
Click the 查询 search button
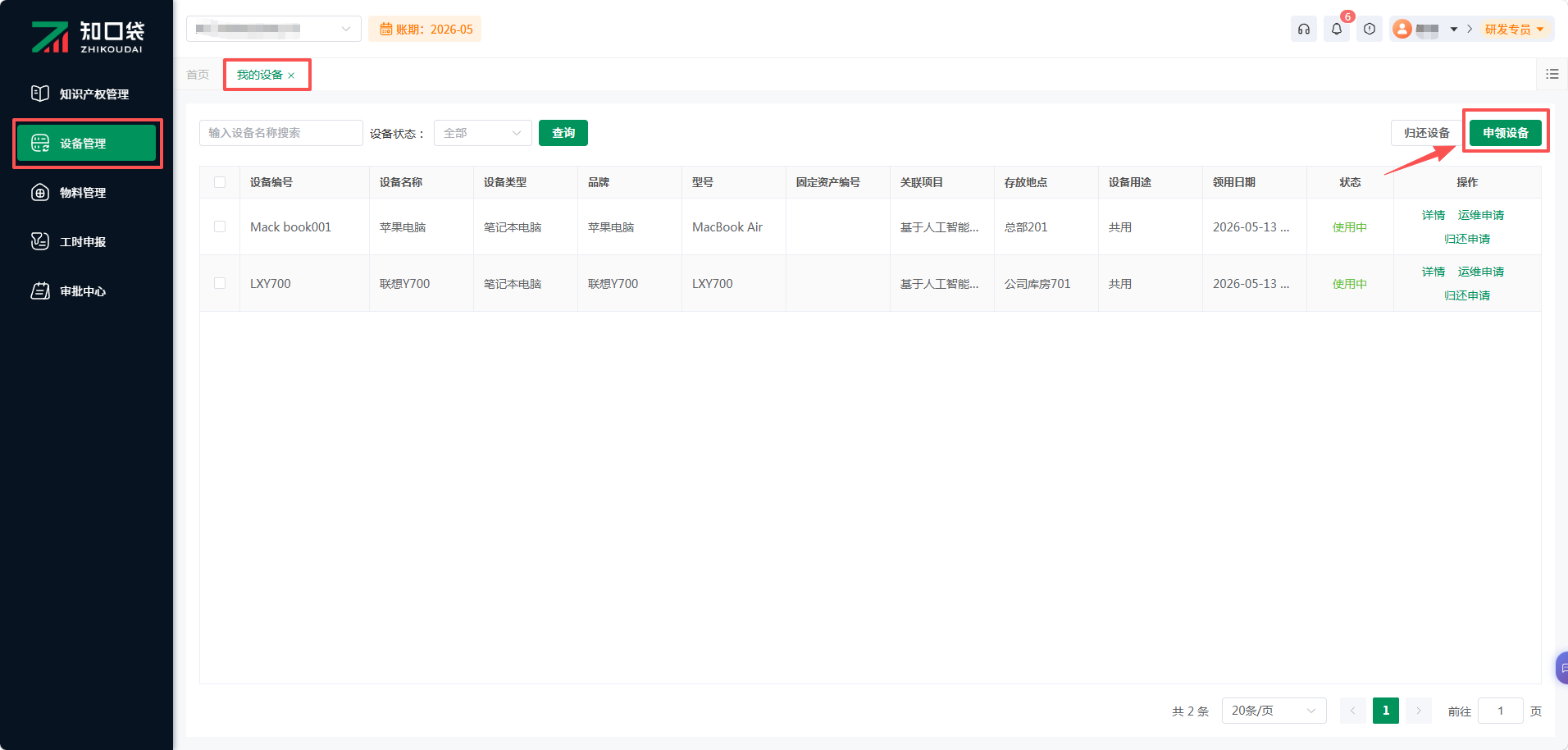pos(563,133)
